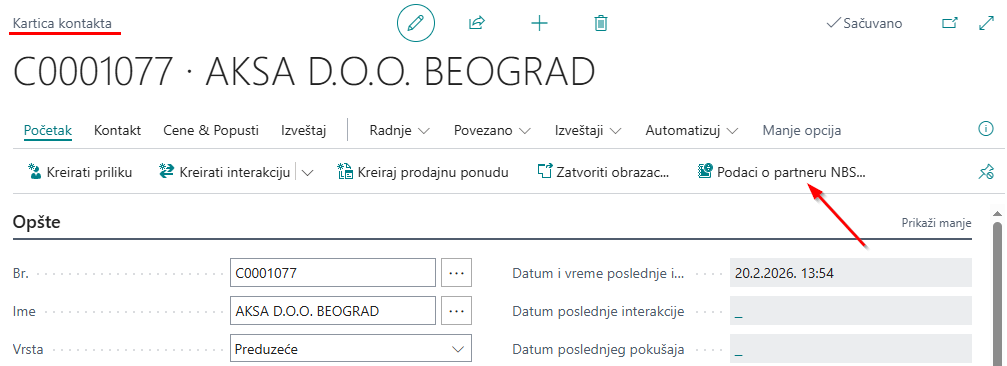Image resolution: width=1007 pixels, height=366 pixels.
Task: Open the Kontakt tab
Action: coord(118,130)
